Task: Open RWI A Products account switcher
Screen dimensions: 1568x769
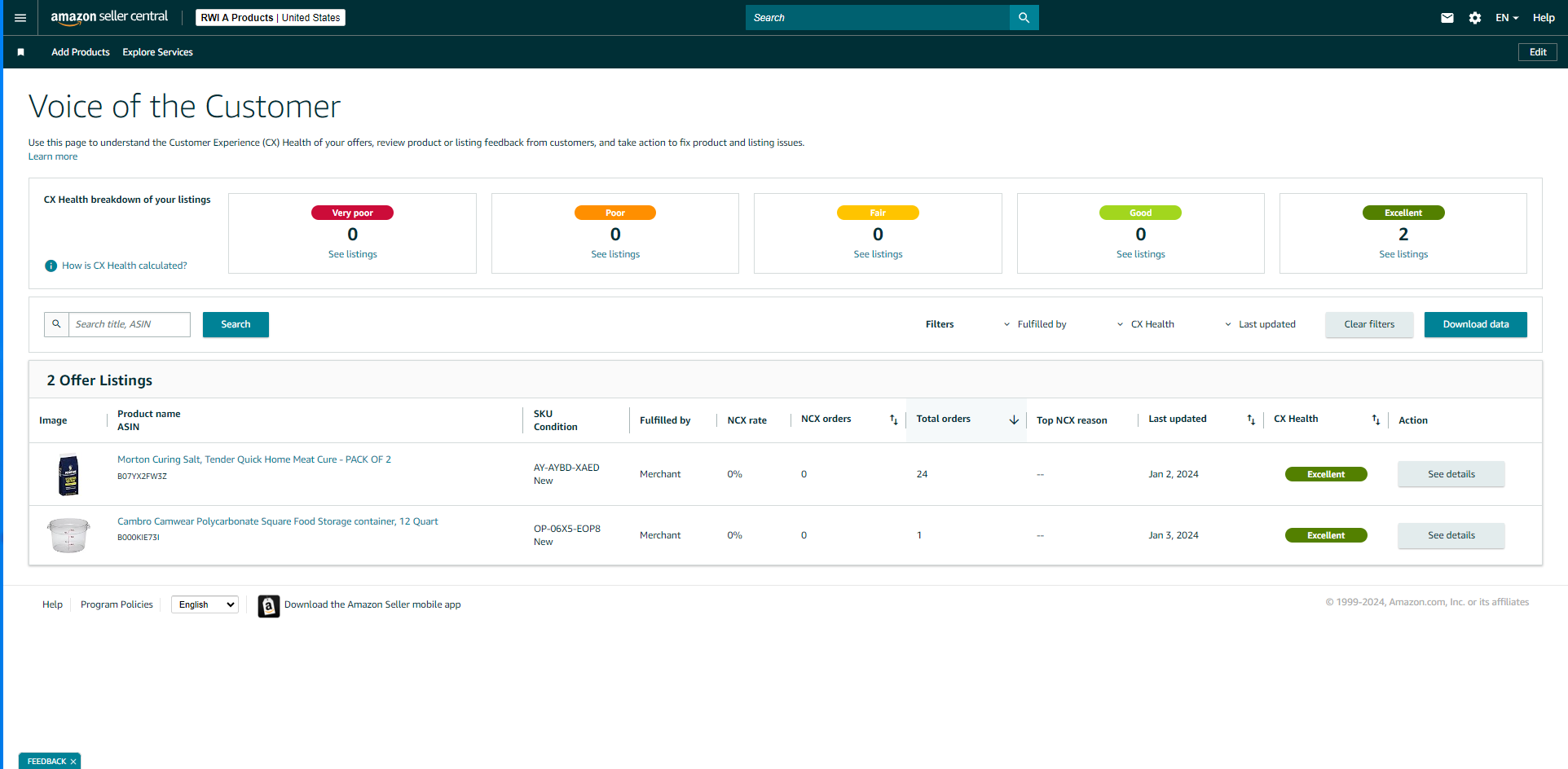Action: [271, 18]
